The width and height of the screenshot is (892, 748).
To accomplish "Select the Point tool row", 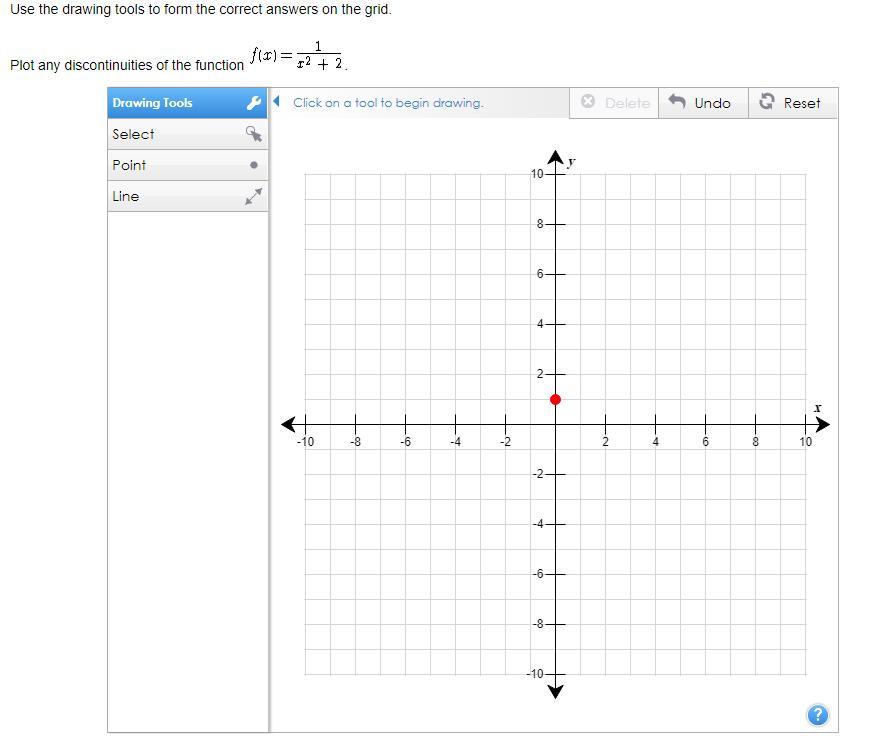I will click(188, 166).
